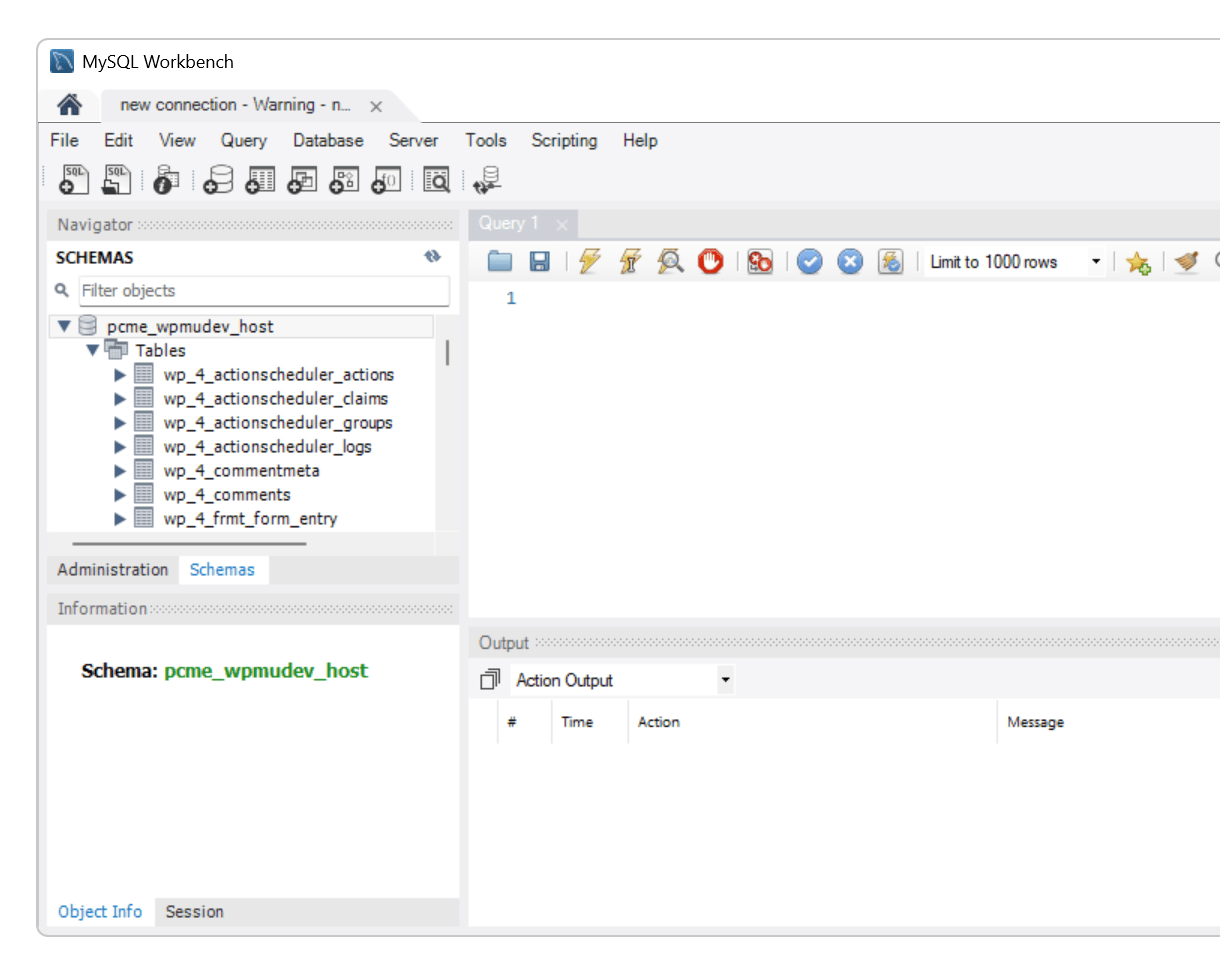Image resolution: width=1220 pixels, height=979 pixels.
Task: Select the Schemas tab
Action: 222,569
